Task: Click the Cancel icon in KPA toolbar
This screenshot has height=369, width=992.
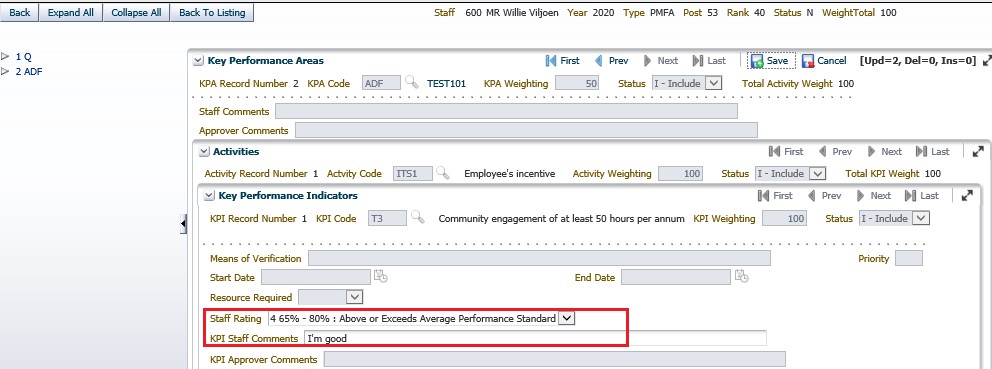Action: (x=808, y=61)
